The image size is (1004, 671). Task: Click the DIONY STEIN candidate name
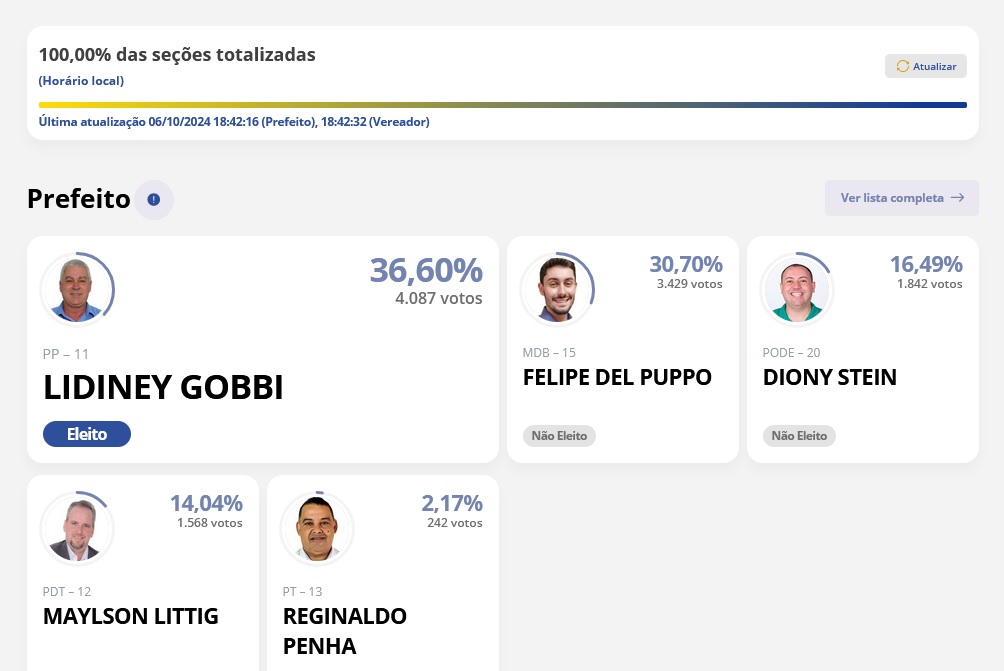[x=829, y=378]
